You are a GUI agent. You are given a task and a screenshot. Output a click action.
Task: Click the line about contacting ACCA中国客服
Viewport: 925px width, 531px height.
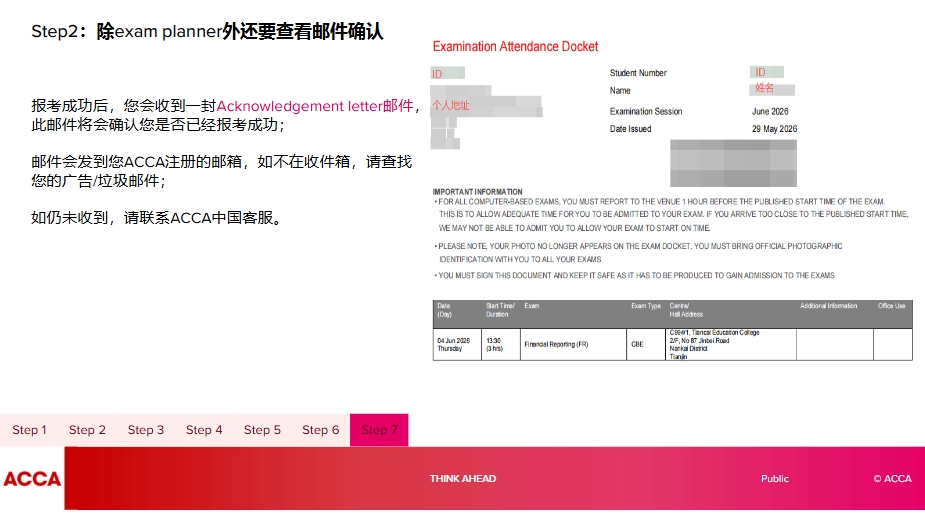[158, 218]
